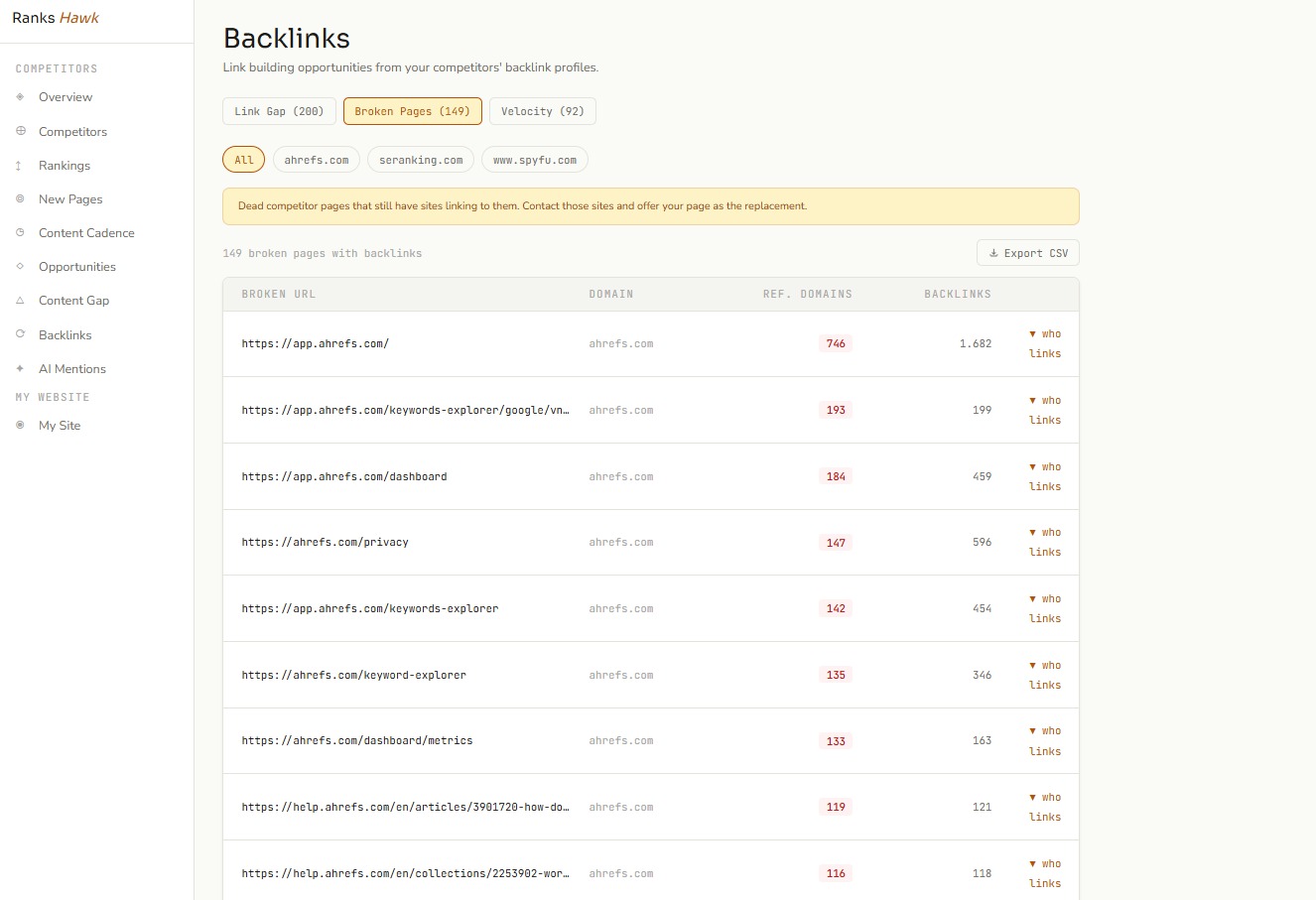Click the Opportunities diamond icon
This screenshot has width=1316, height=900.
coord(20,267)
